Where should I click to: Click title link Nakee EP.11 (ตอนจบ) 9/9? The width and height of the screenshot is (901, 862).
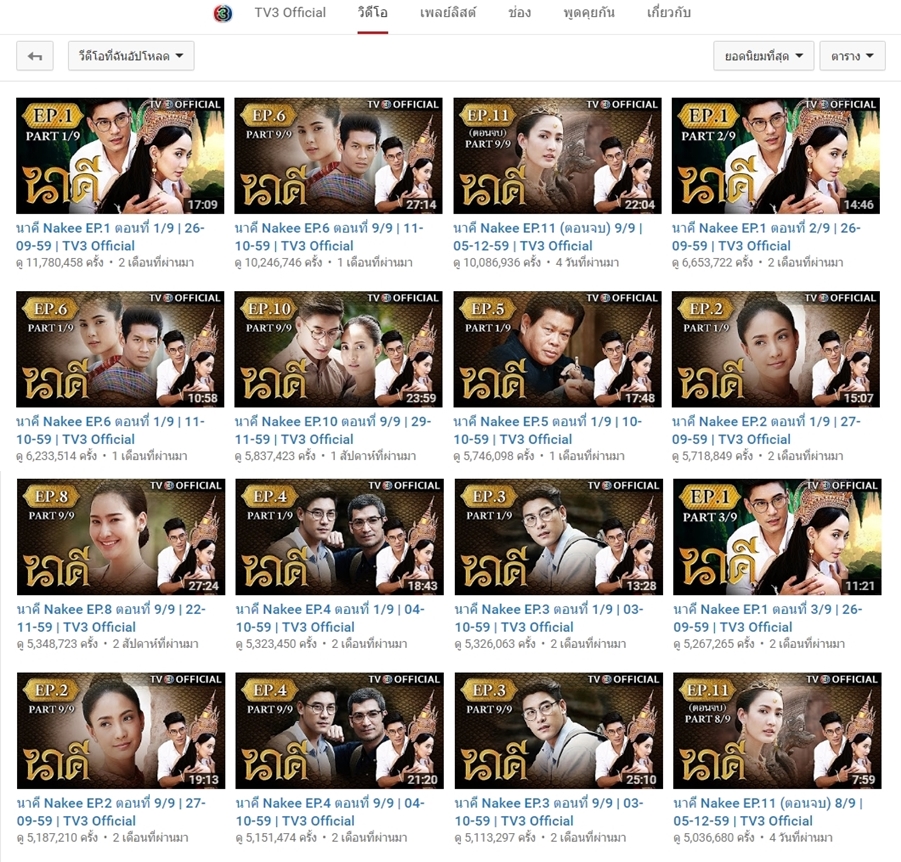point(548,237)
